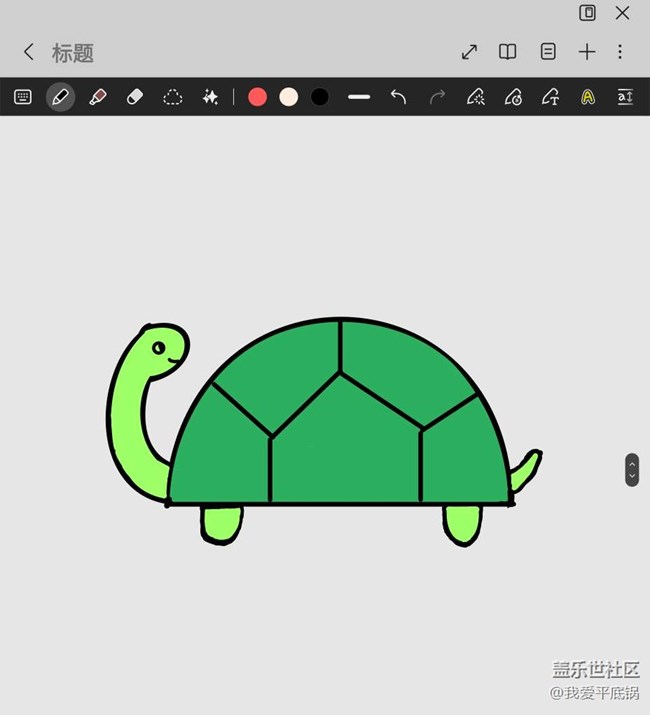The height and width of the screenshot is (715, 650).
Task: Open the handwriting-to-text conversion tool
Action: tap(550, 97)
